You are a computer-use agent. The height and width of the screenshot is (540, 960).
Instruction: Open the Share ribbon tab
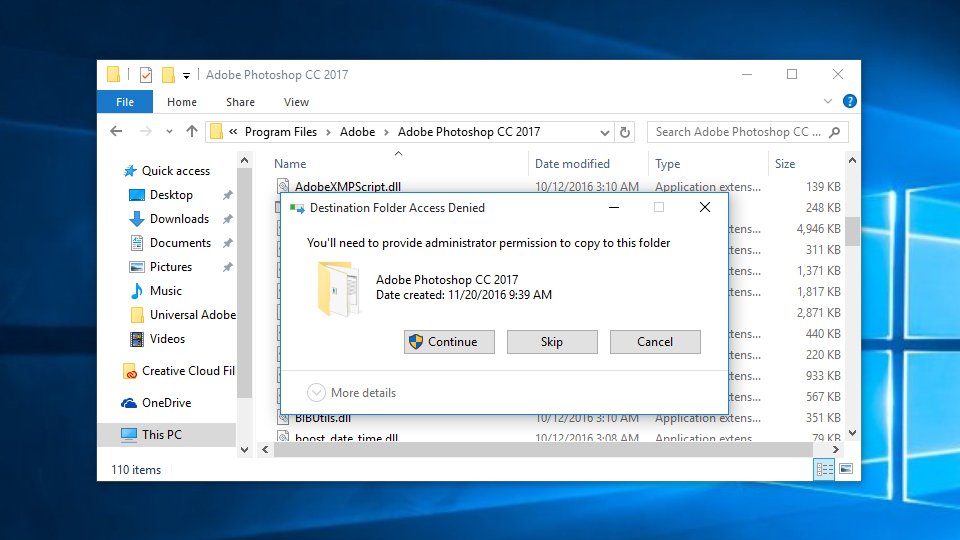click(x=240, y=102)
